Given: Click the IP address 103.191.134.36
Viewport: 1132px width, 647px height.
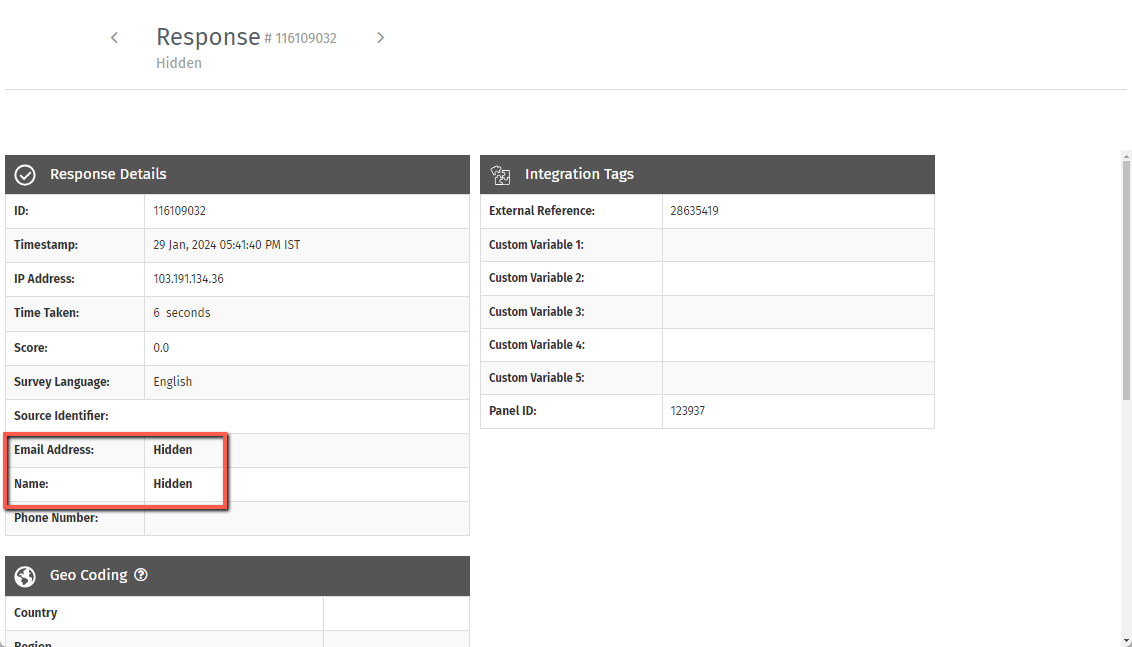Looking at the screenshot, I should 189,279.
